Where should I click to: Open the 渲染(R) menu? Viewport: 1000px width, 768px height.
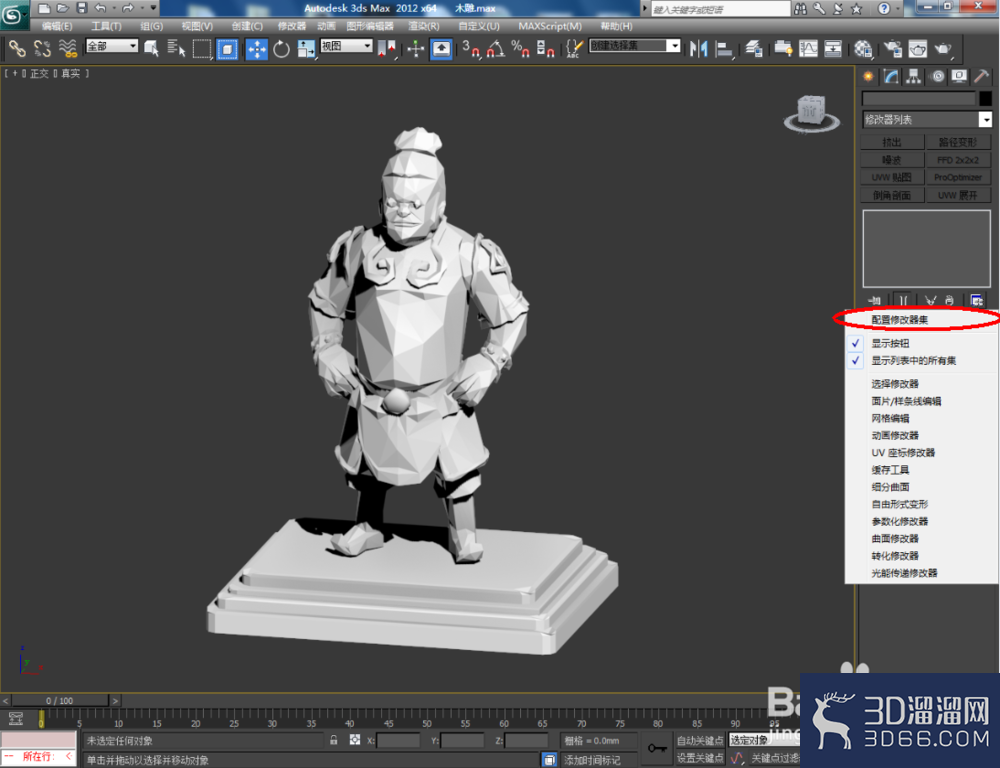[423, 26]
